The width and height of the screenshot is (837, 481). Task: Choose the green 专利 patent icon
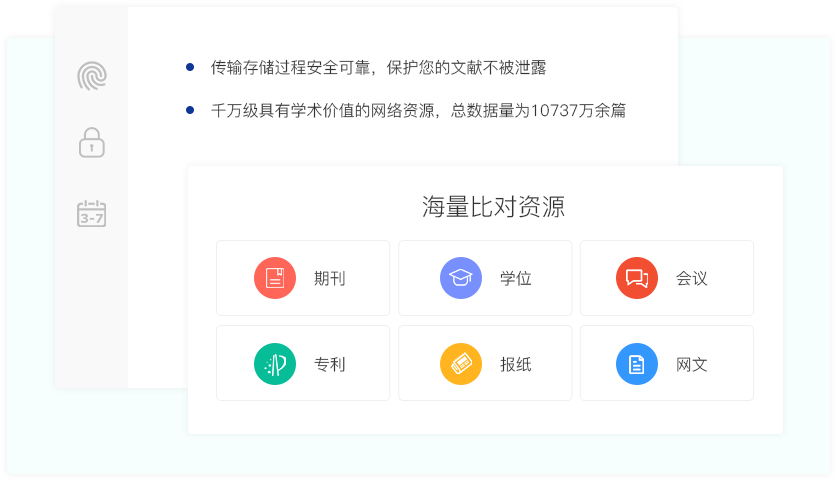pyautogui.click(x=275, y=364)
